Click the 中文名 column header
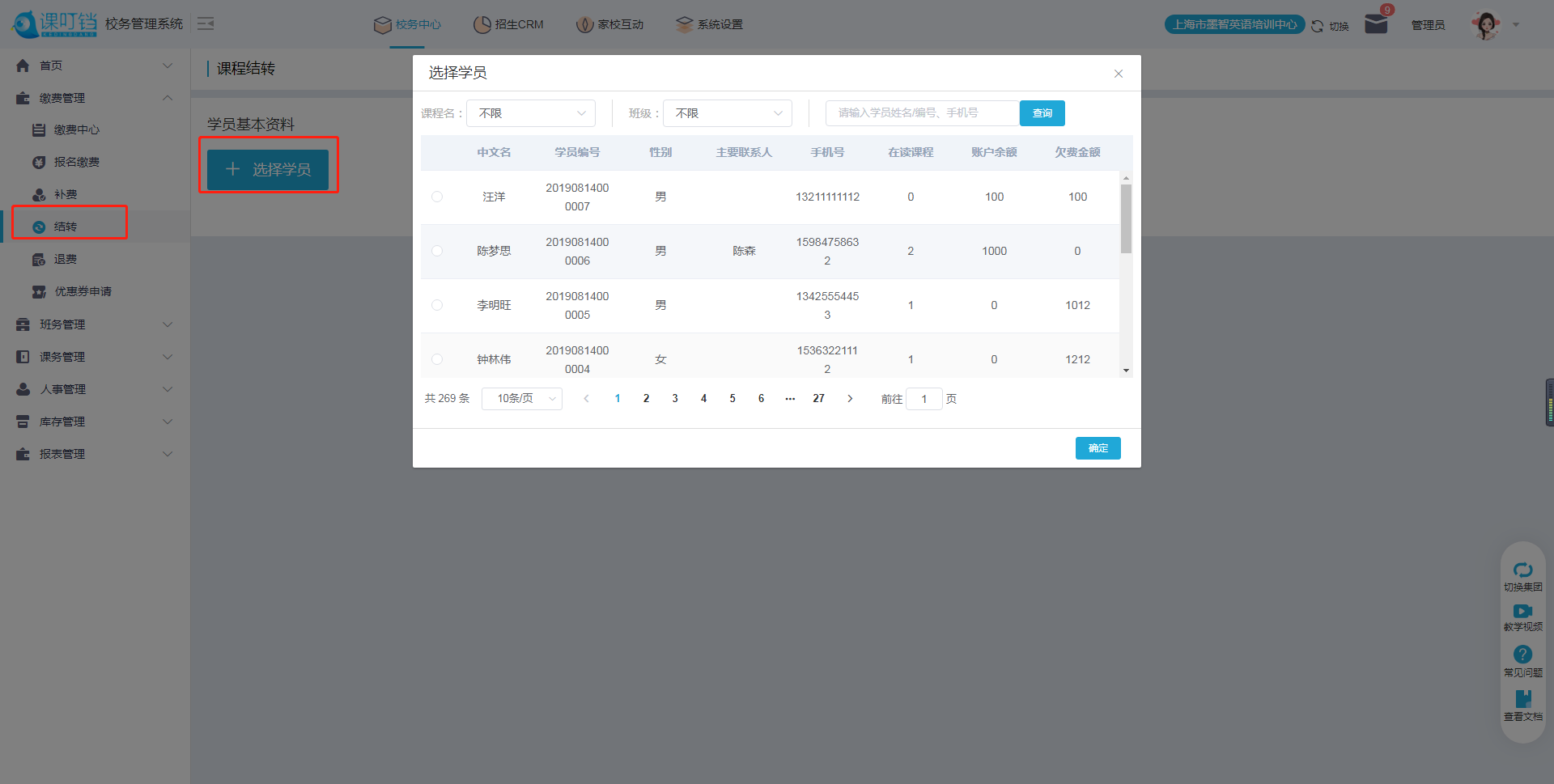Screen dimensions: 1554x784 494,152
